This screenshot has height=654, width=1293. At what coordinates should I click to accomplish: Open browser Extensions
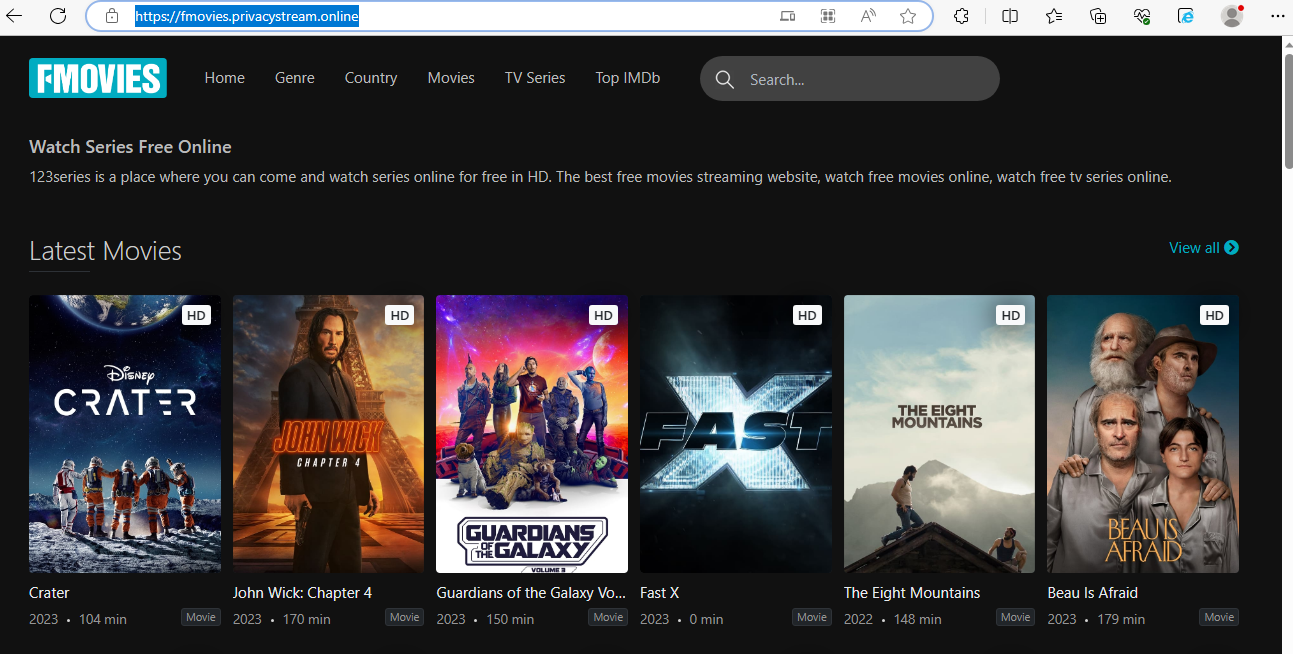pos(961,16)
